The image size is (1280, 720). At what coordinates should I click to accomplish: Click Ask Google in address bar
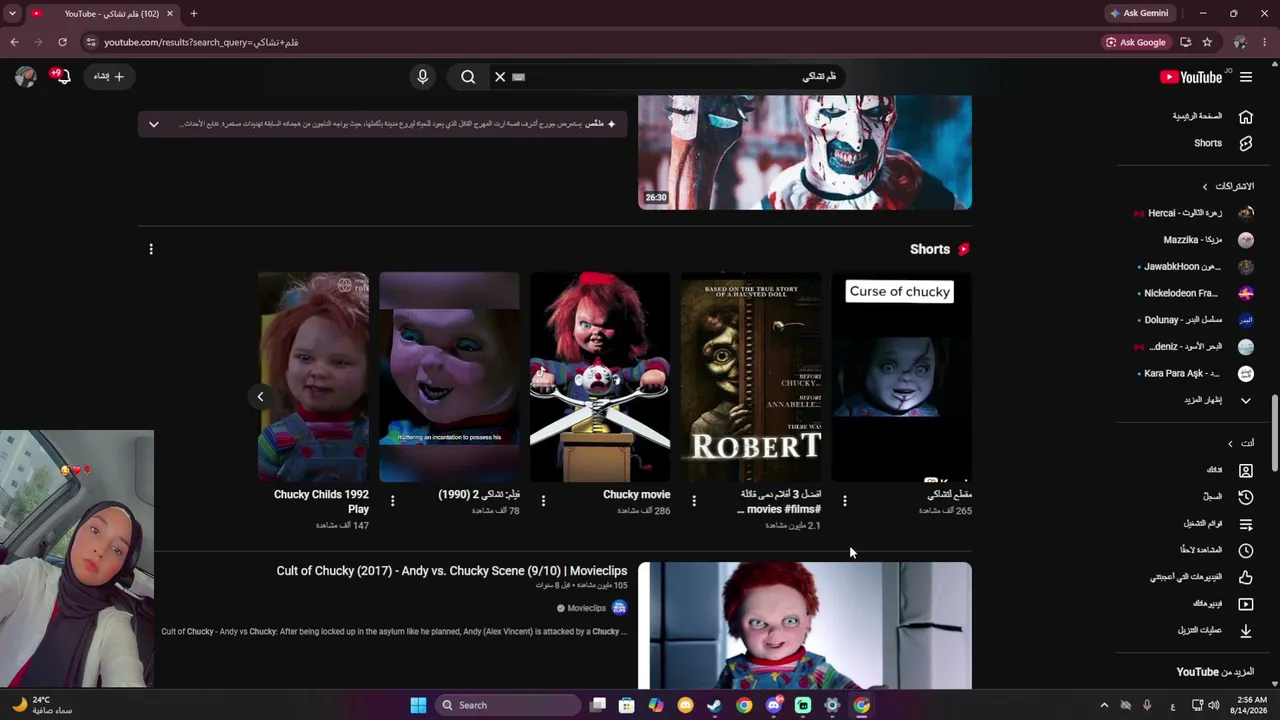pyautogui.click(x=1135, y=42)
